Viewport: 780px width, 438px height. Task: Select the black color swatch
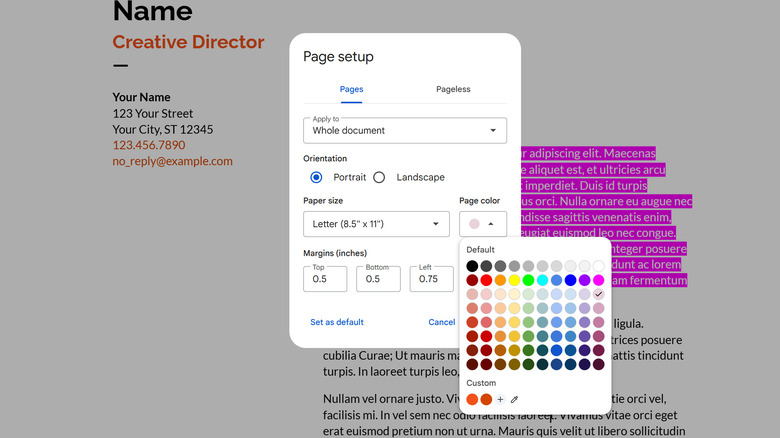pyautogui.click(x=472, y=266)
